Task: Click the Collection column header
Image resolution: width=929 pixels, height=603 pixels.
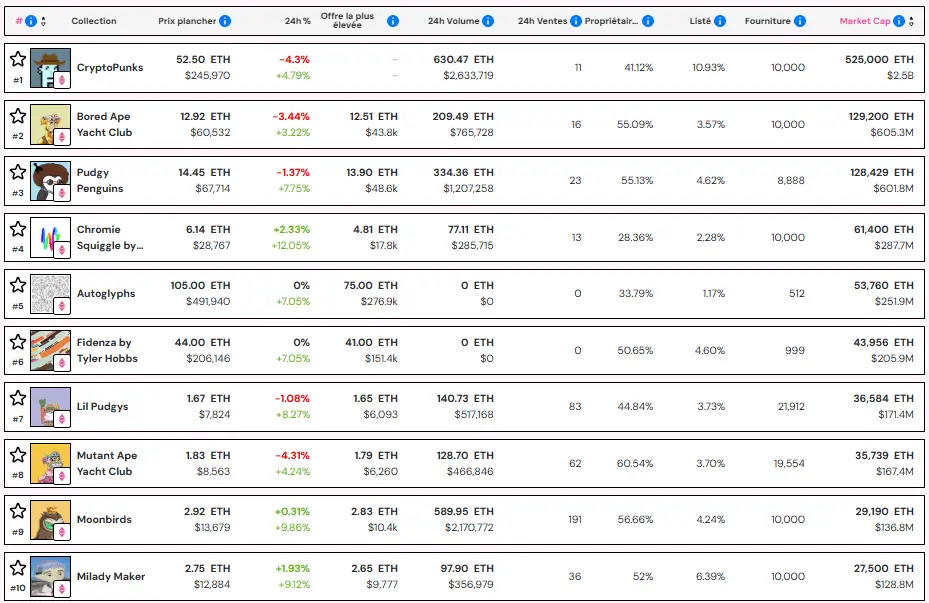Action: tap(92, 20)
